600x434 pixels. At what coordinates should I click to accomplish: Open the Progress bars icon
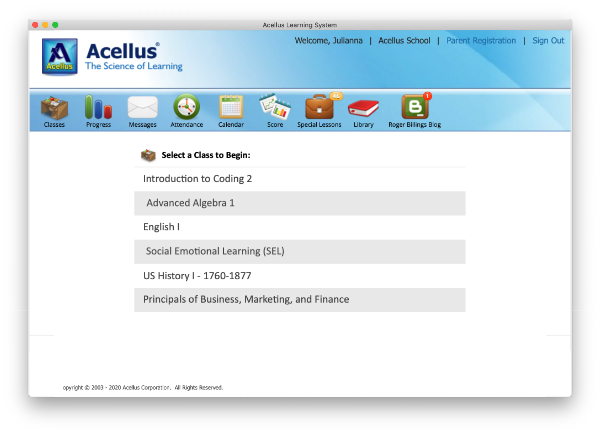98,107
